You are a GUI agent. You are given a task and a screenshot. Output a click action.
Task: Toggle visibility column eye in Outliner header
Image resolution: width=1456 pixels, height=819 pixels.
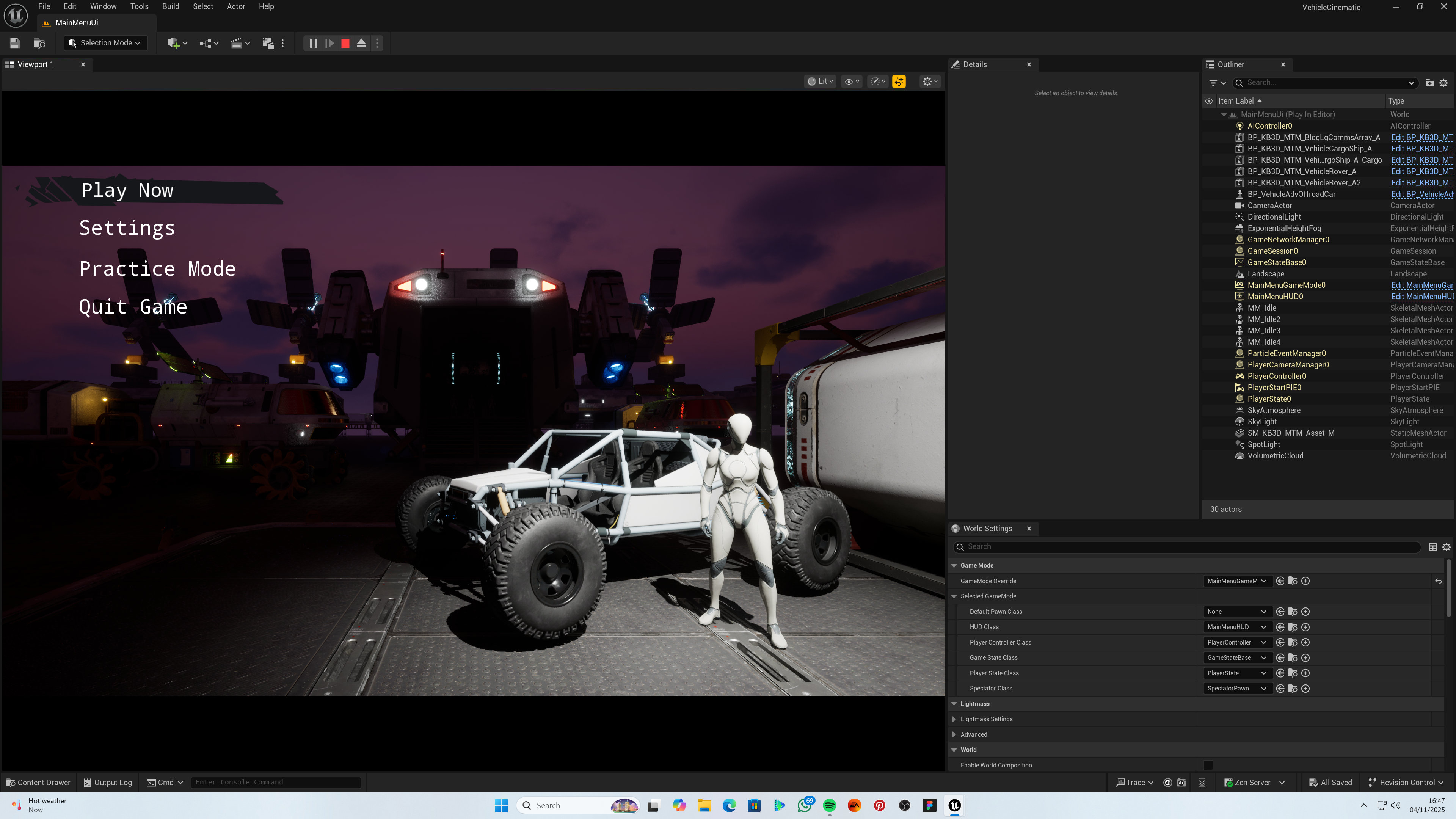coord(1209,101)
